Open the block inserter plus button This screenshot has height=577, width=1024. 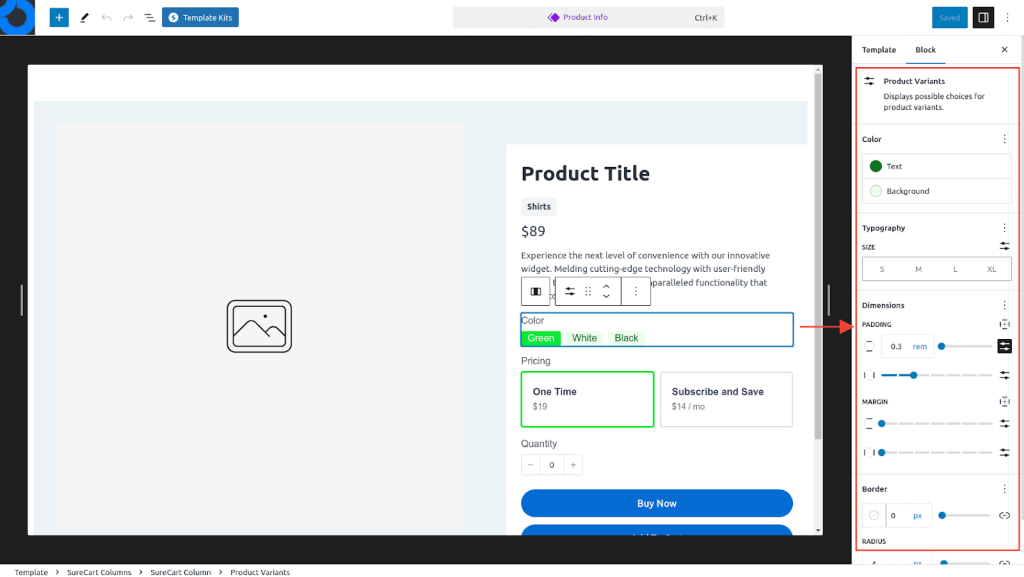59,17
